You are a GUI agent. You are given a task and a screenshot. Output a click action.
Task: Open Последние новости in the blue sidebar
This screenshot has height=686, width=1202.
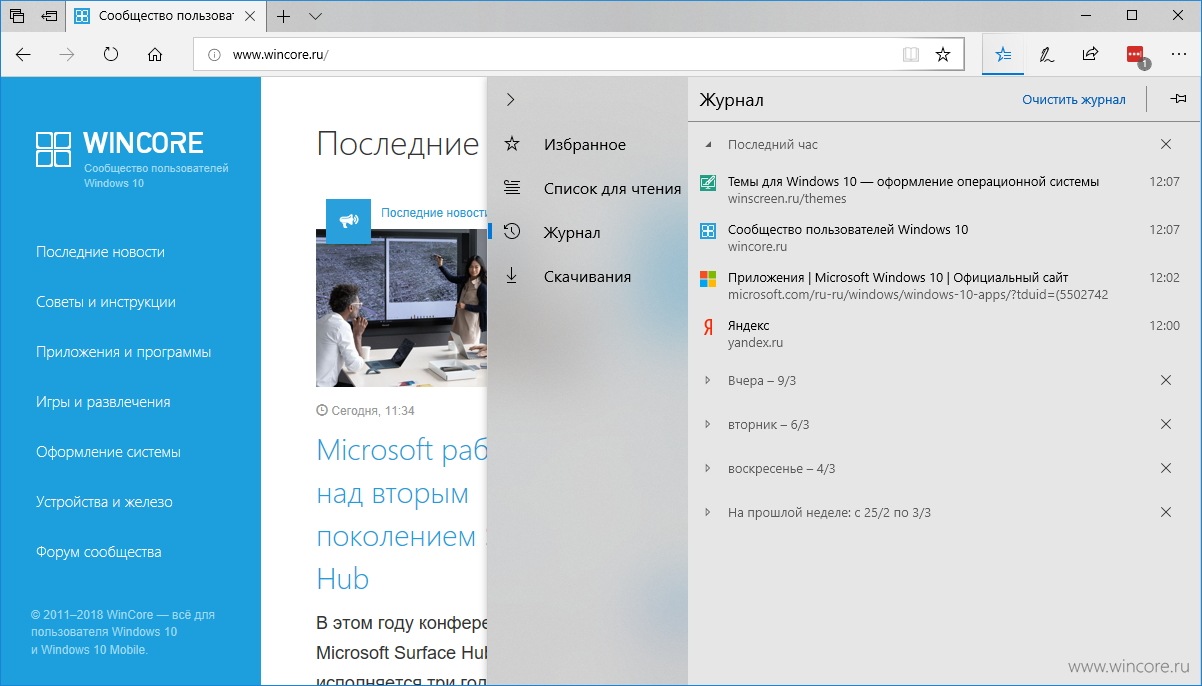click(100, 252)
